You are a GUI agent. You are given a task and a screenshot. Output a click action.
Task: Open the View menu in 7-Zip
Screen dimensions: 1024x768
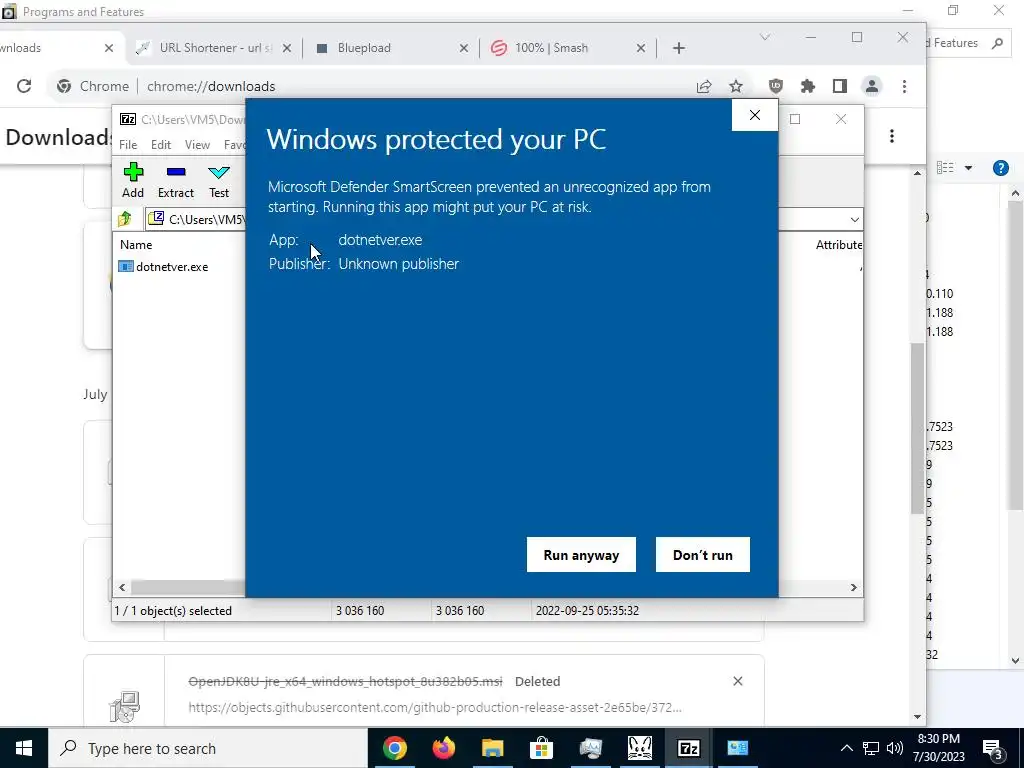[197, 144]
